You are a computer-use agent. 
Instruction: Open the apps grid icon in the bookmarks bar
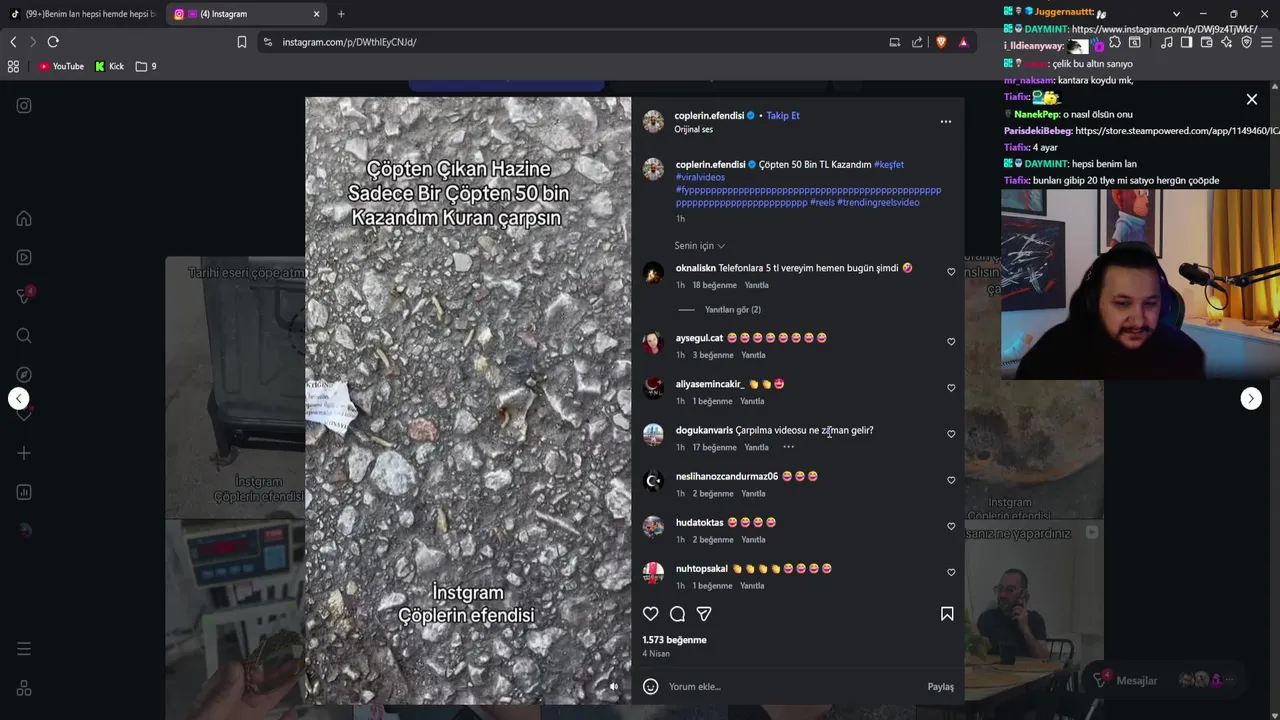point(13,66)
